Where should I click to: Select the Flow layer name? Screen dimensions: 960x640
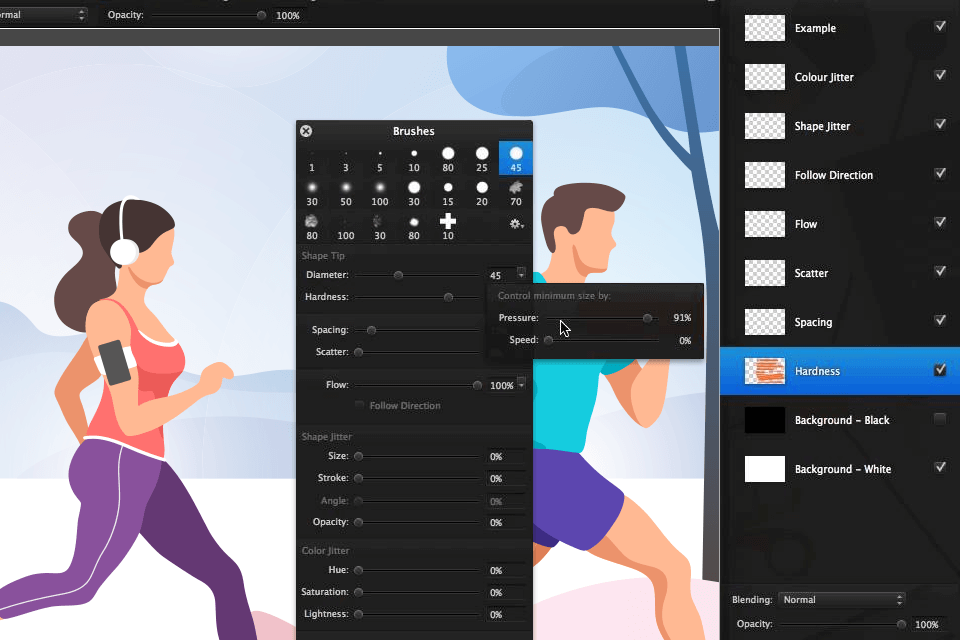[806, 224]
